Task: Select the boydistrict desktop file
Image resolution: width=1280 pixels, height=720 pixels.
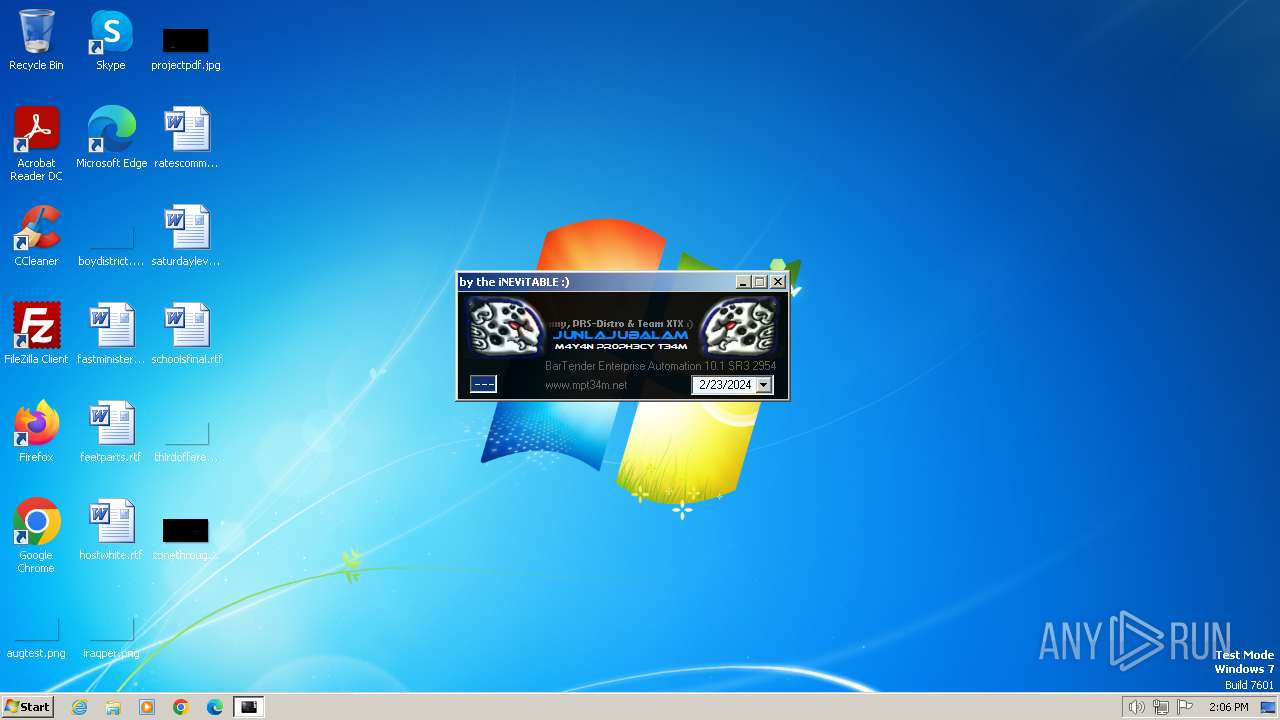Action: [x=111, y=246]
